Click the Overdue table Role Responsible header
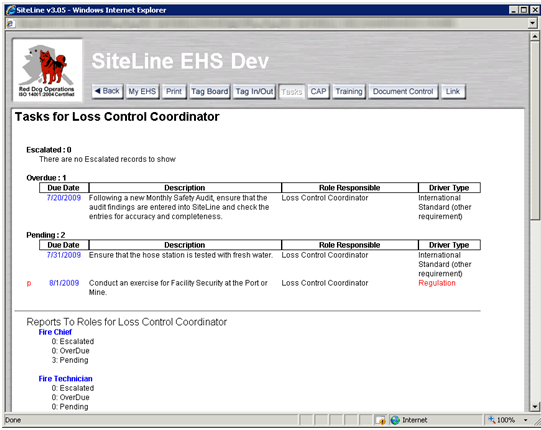 (350, 188)
